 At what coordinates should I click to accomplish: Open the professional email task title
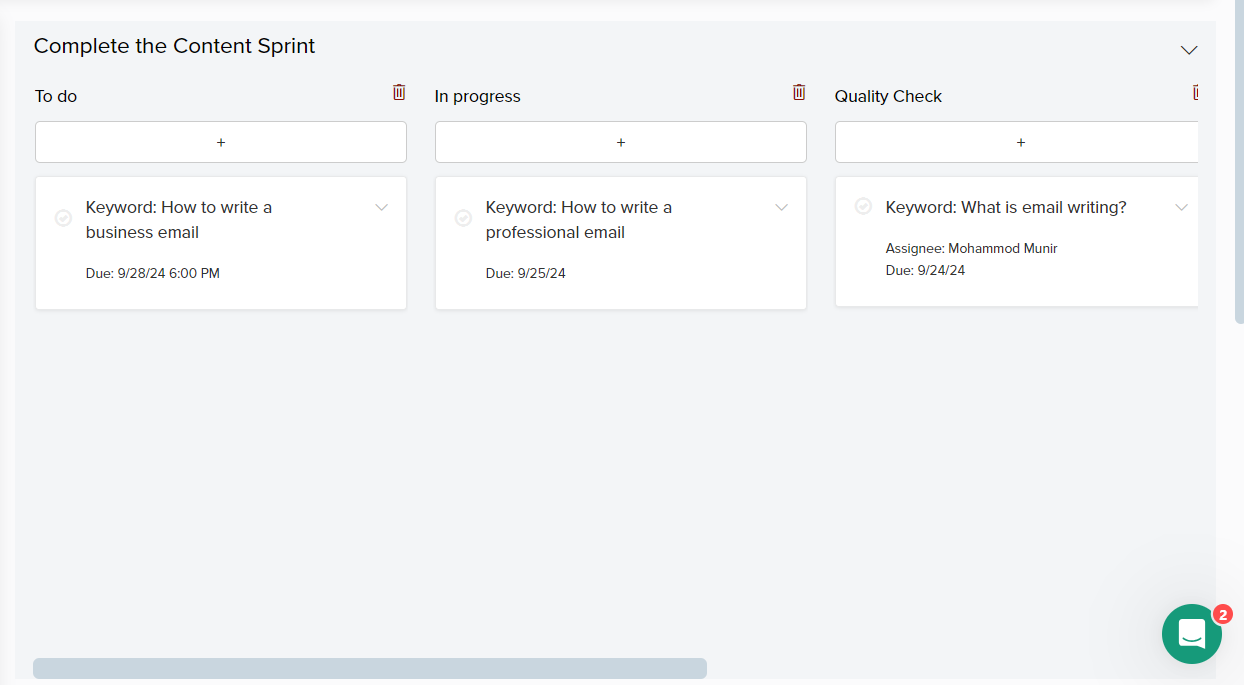click(x=578, y=220)
